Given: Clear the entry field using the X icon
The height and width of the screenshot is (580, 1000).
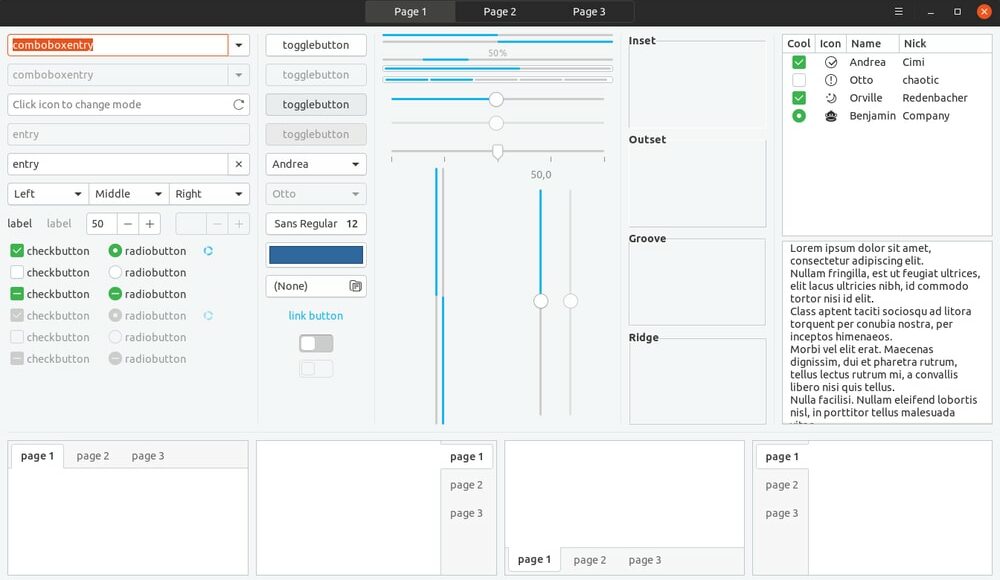Looking at the screenshot, I should click(238, 164).
